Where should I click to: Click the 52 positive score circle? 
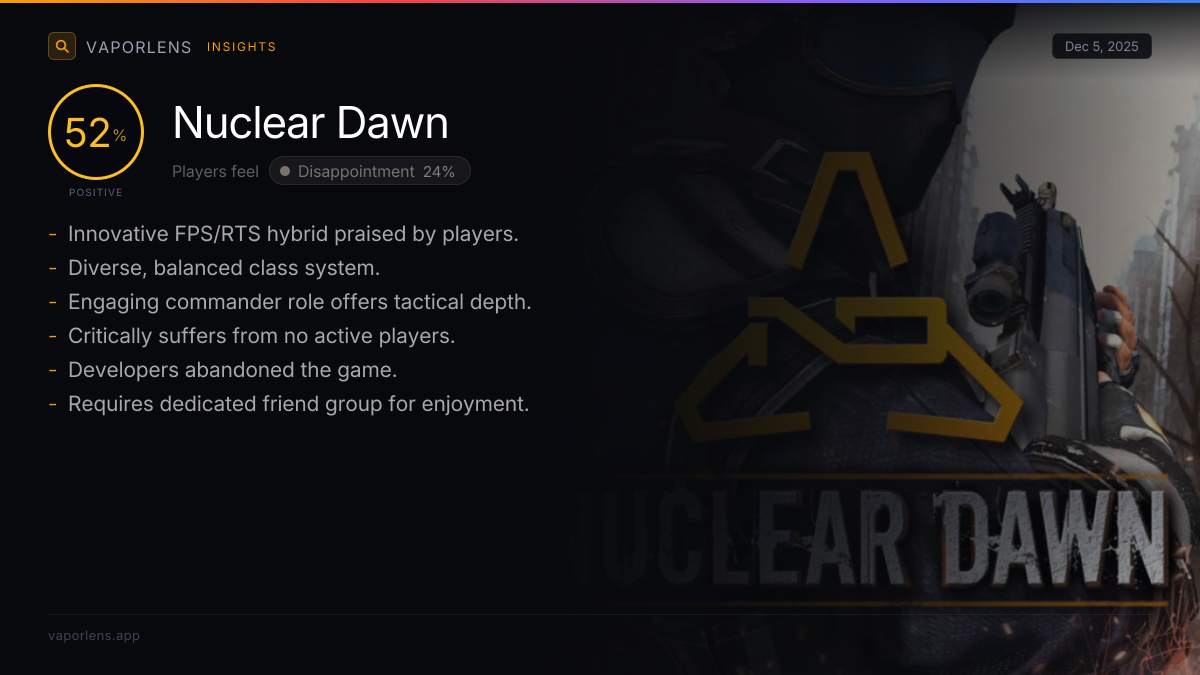tap(95, 133)
